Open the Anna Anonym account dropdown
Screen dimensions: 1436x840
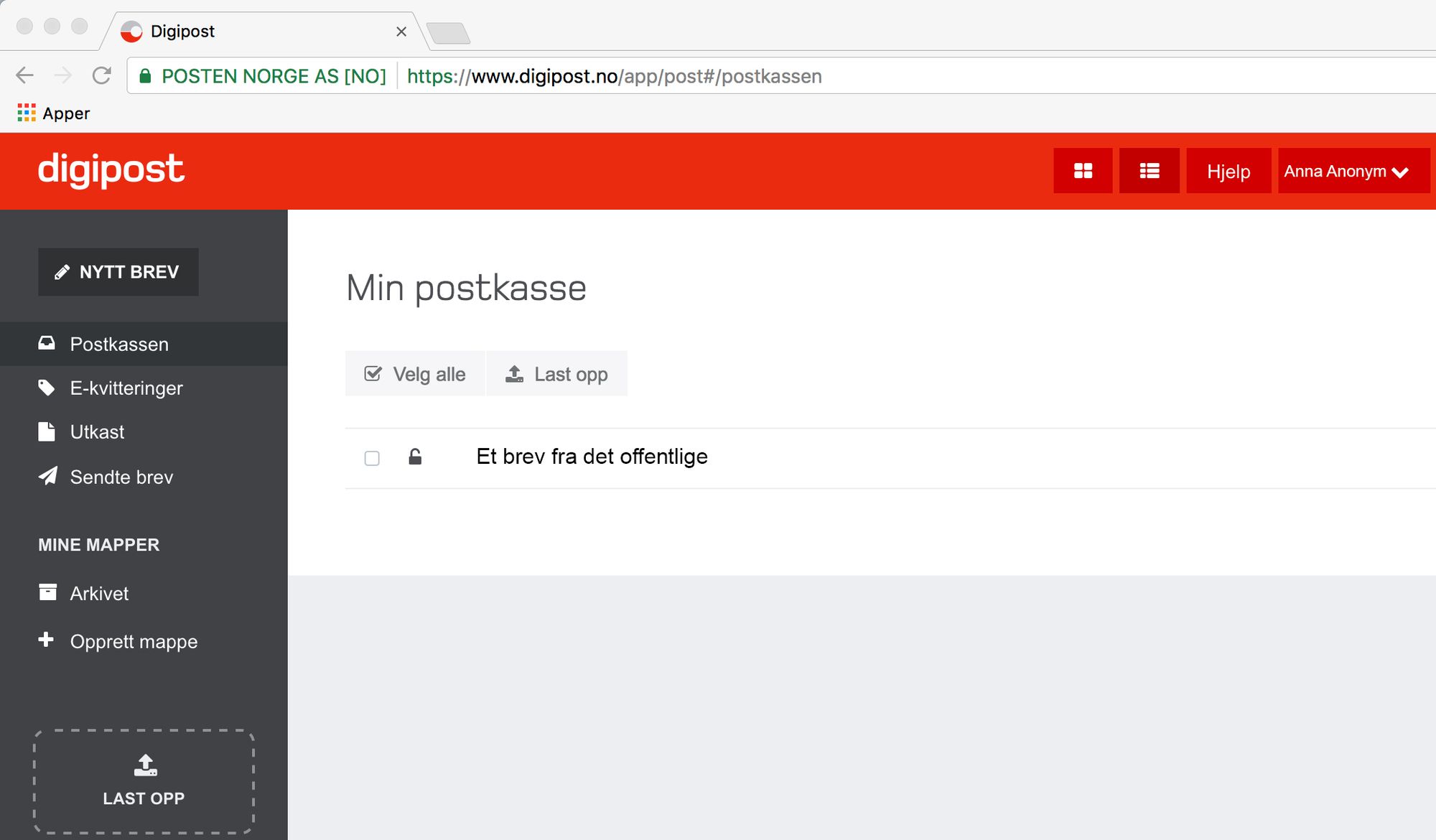pyautogui.click(x=1335, y=171)
